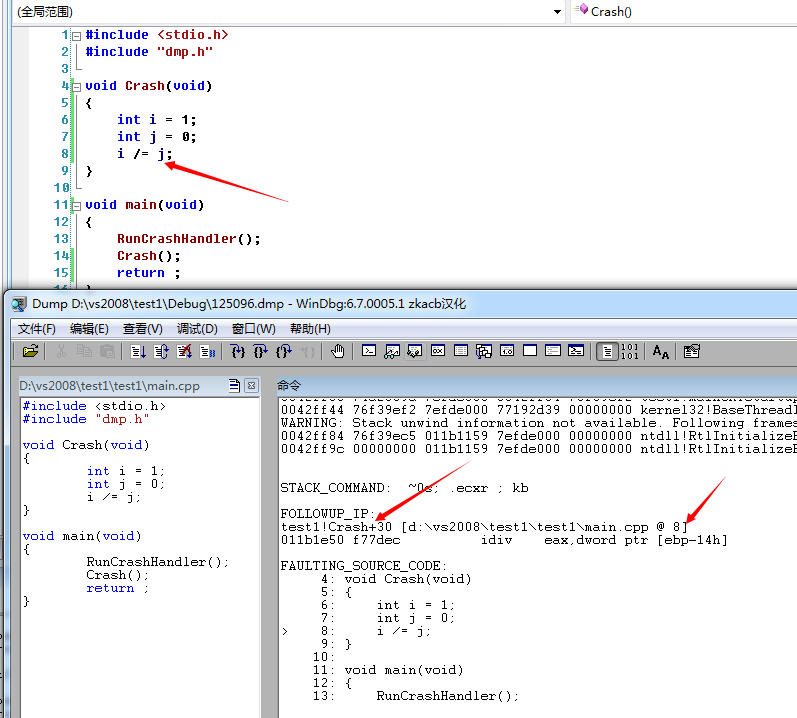Click the main.cpp pane document menu icon
The image size is (797, 718).
[234, 386]
